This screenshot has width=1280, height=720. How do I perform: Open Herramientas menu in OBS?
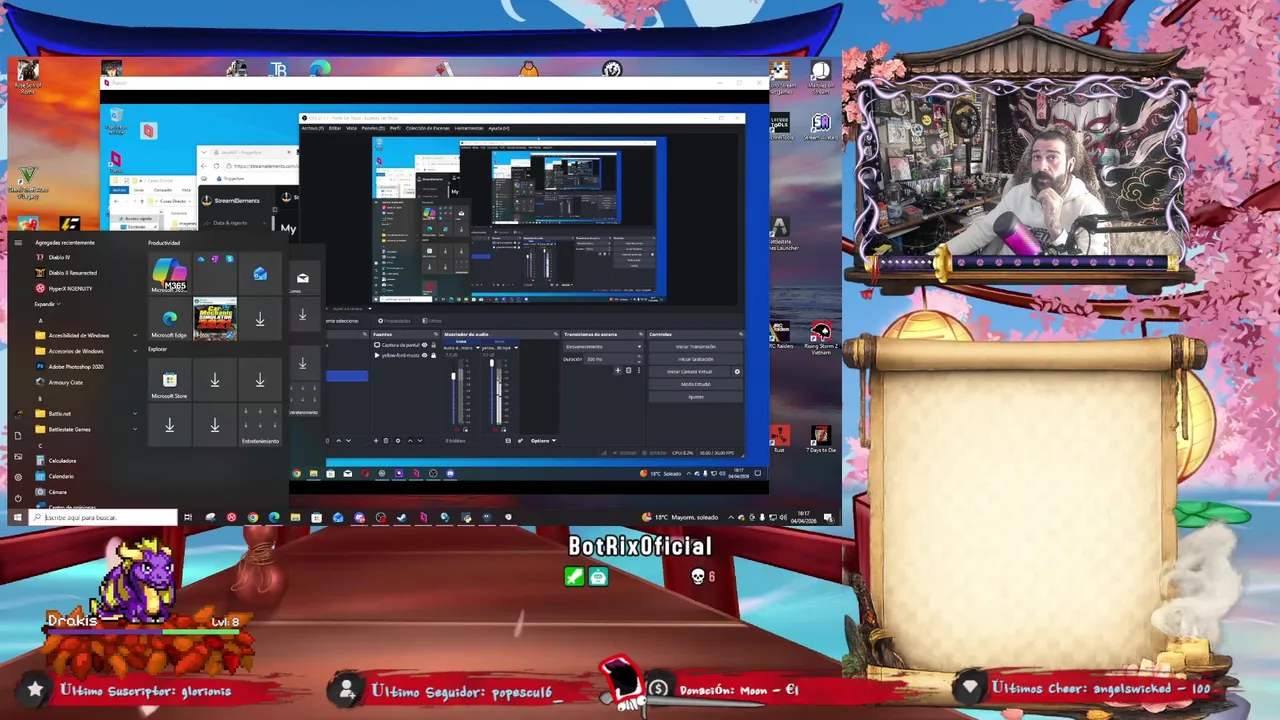click(468, 128)
